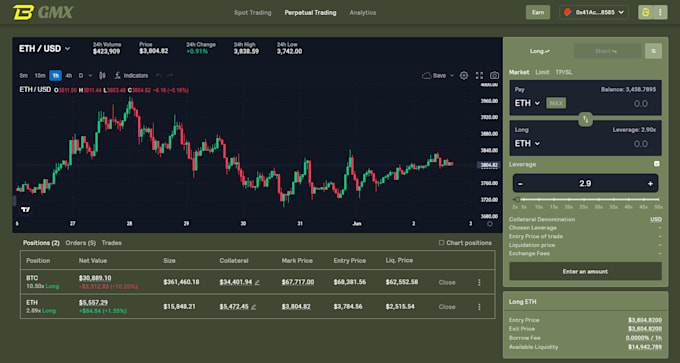The height and width of the screenshot is (363, 680).
Task: Show the Trades tab
Action: (x=112, y=243)
